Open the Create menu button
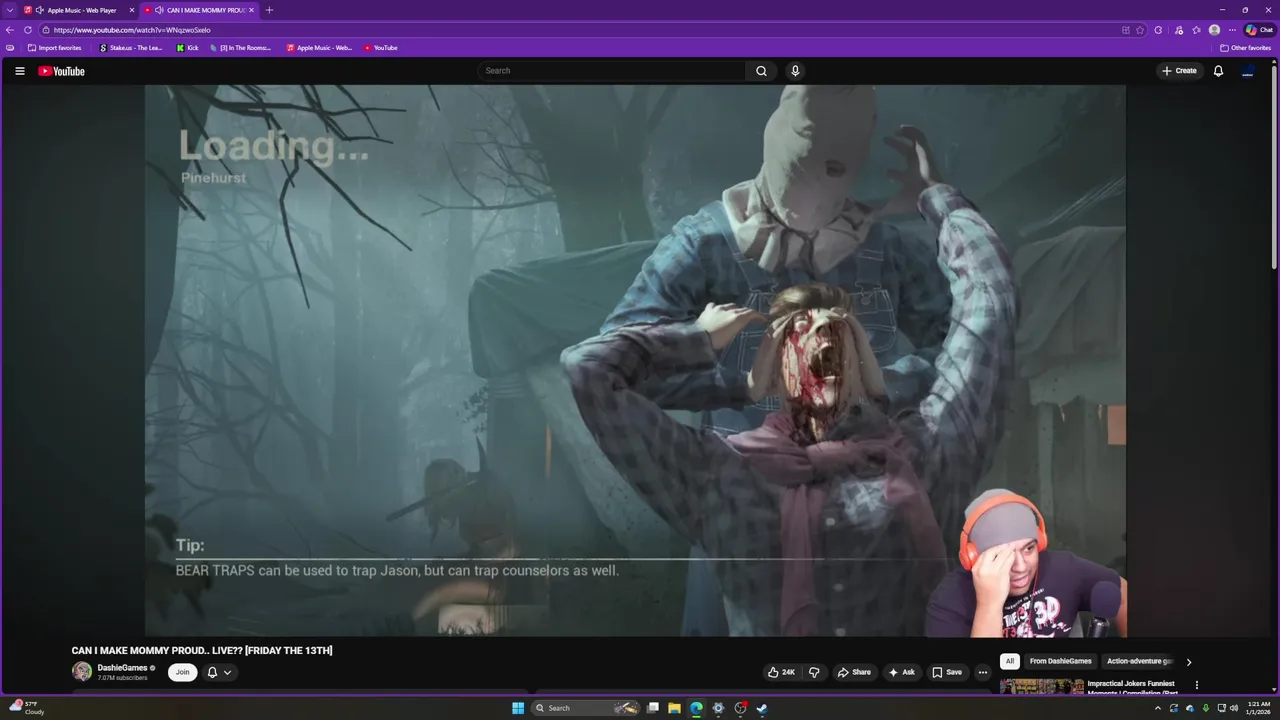Image resolution: width=1280 pixels, height=720 pixels. coord(1179,71)
